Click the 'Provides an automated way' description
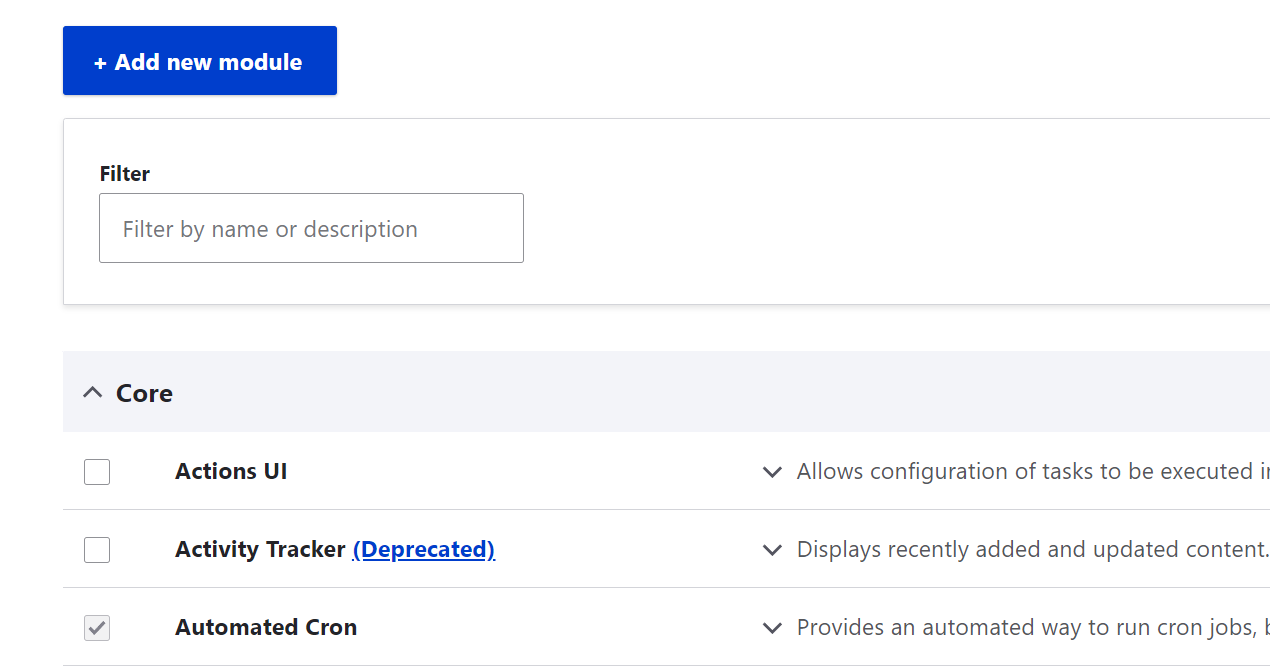Screen dimensions: 1270x668 click(x=1033, y=627)
